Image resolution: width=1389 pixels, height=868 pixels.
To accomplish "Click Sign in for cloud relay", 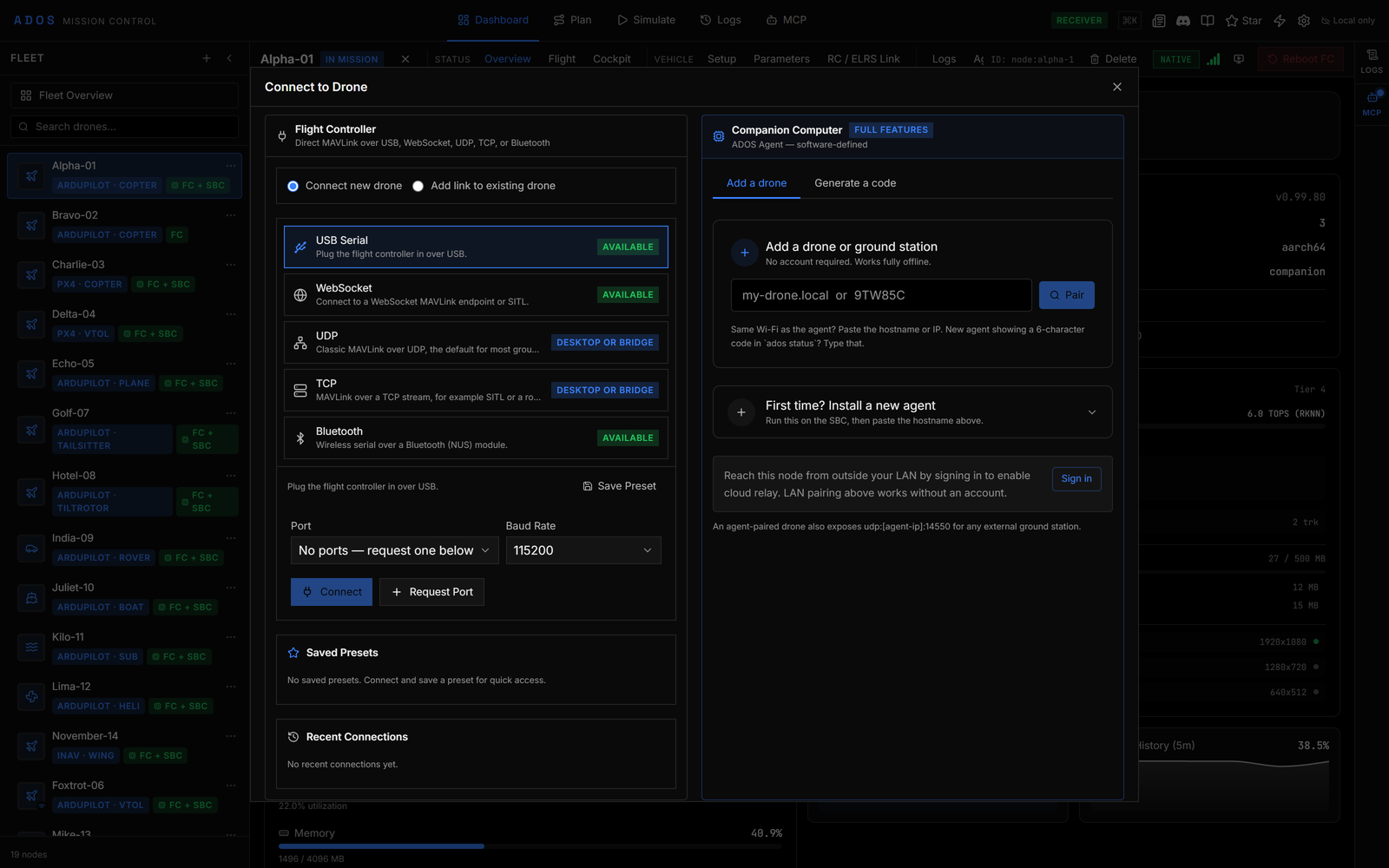I will pyautogui.click(x=1076, y=479).
